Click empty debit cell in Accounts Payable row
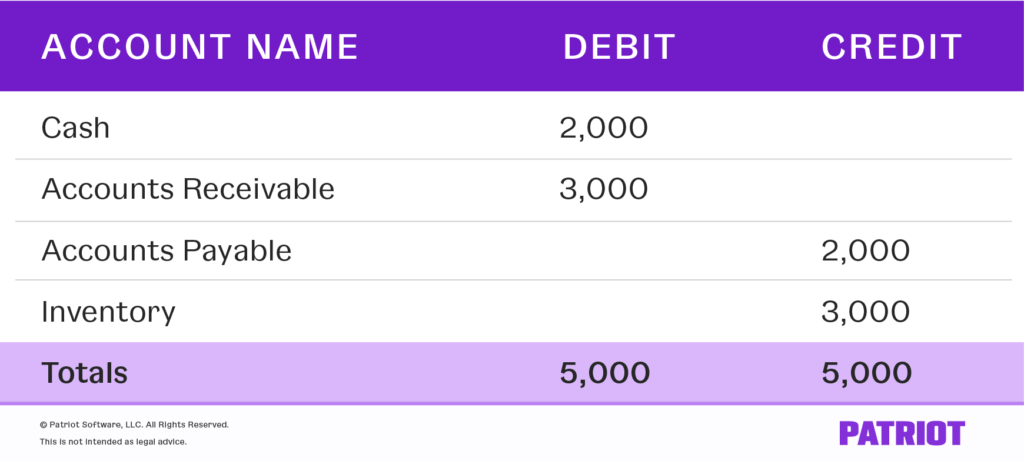This screenshot has width=1024, height=461. (x=605, y=250)
